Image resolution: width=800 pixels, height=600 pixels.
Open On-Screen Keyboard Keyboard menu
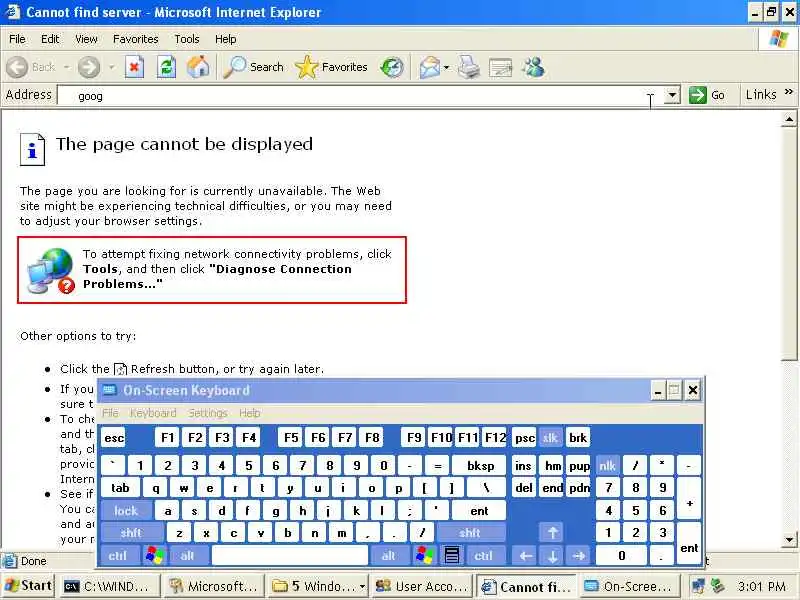tap(153, 413)
